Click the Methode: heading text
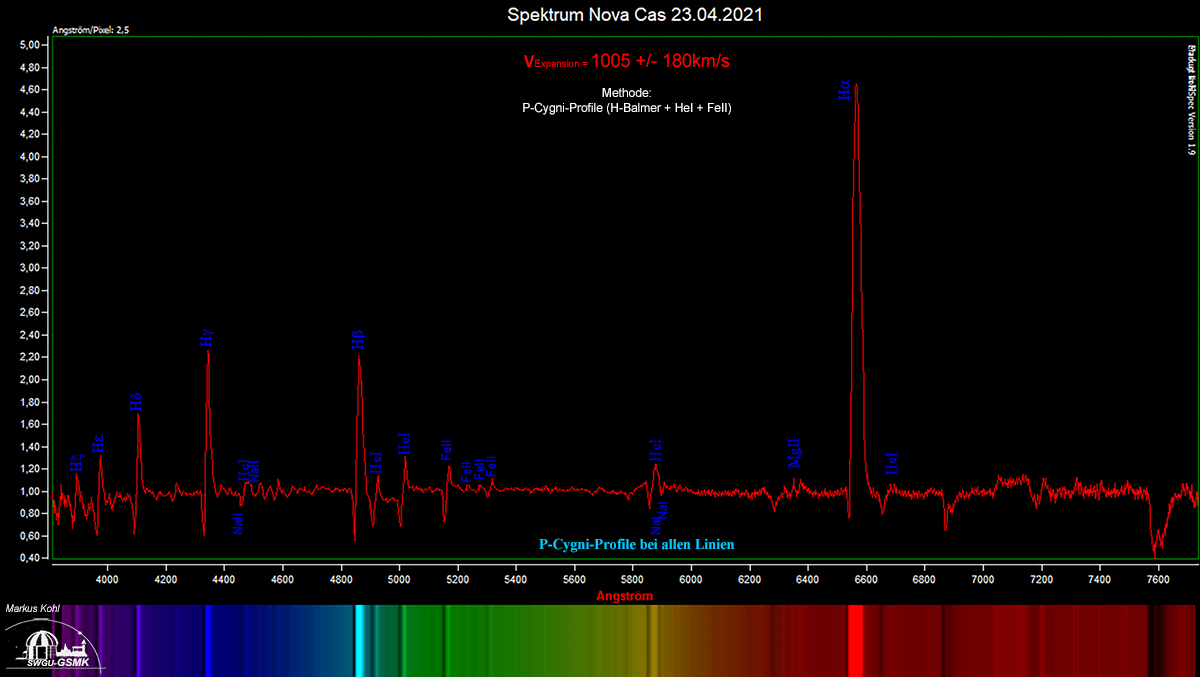The height and width of the screenshot is (677, 1200). pos(626,92)
